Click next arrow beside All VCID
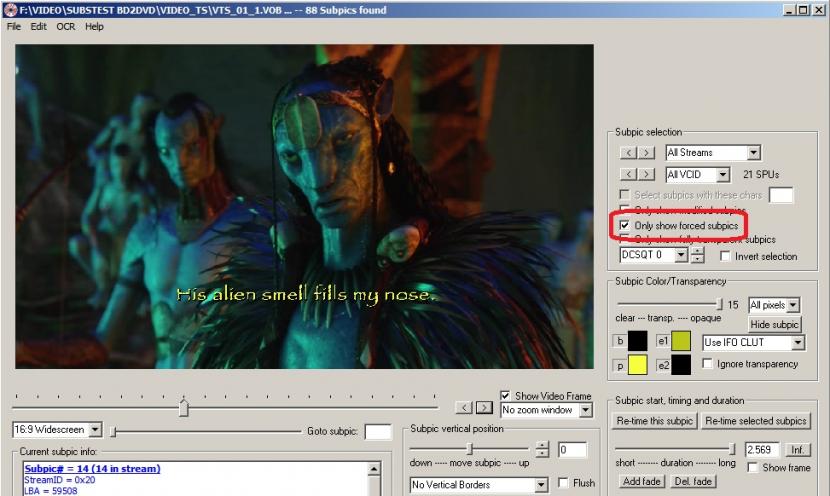Image resolution: width=830 pixels, height=496 pixels. tap(646, 174)
